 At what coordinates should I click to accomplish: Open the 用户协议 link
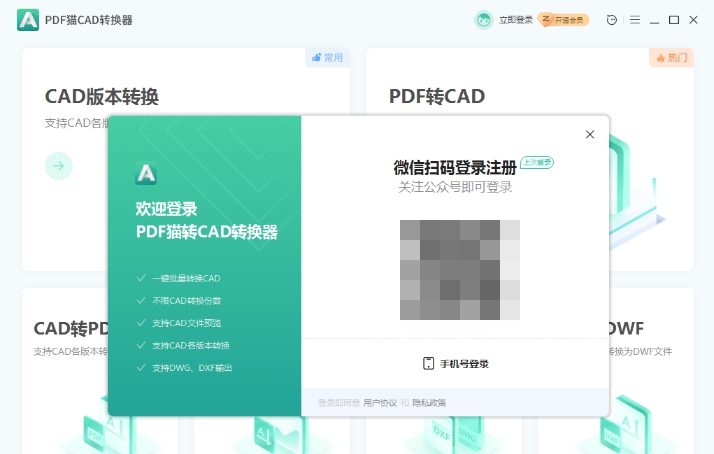click(x=380, y=403)
